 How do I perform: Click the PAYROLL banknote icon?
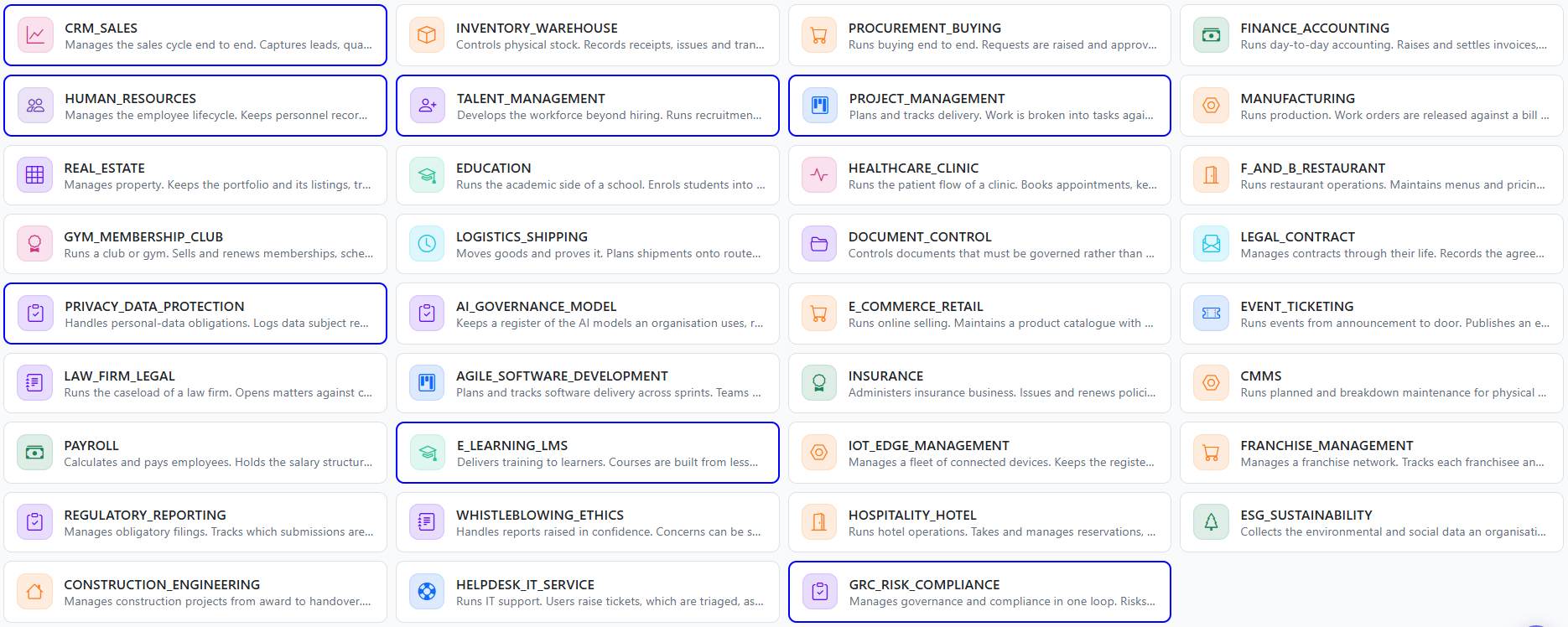(x=34, y=453)
